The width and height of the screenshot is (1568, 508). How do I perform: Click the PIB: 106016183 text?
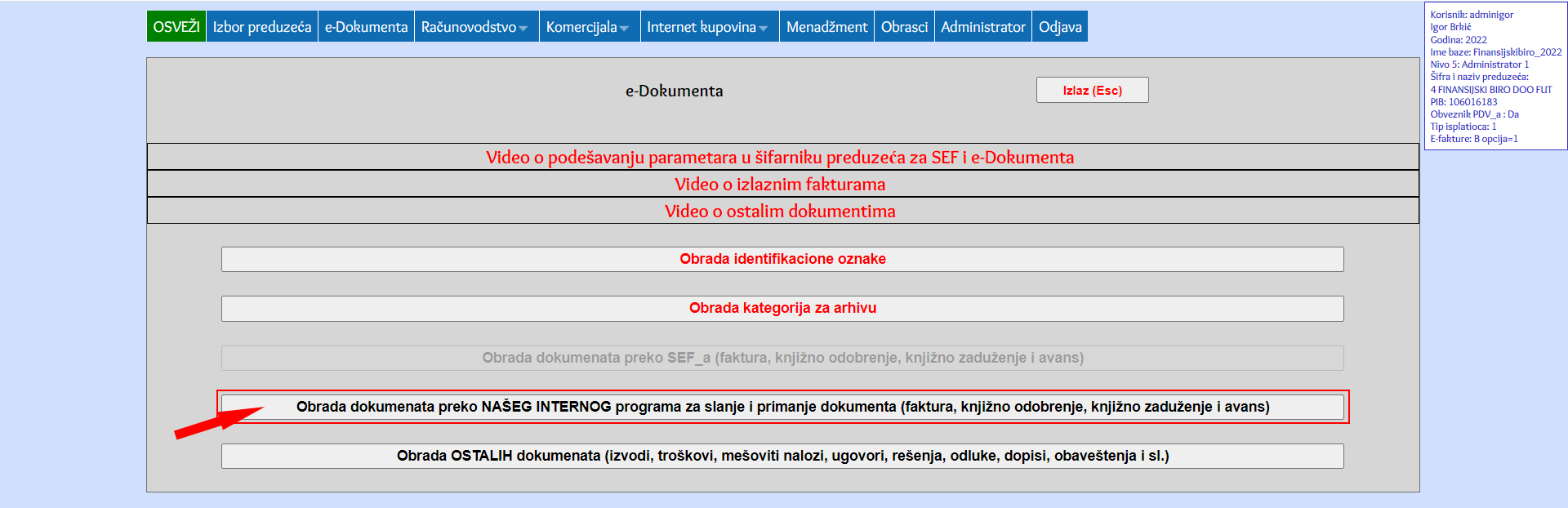(1463, 102)
